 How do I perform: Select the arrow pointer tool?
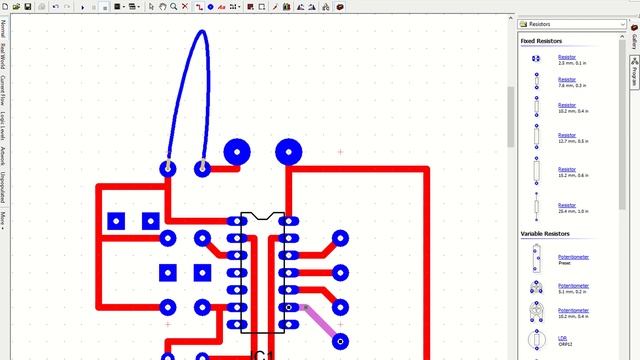tap(151, 7)
